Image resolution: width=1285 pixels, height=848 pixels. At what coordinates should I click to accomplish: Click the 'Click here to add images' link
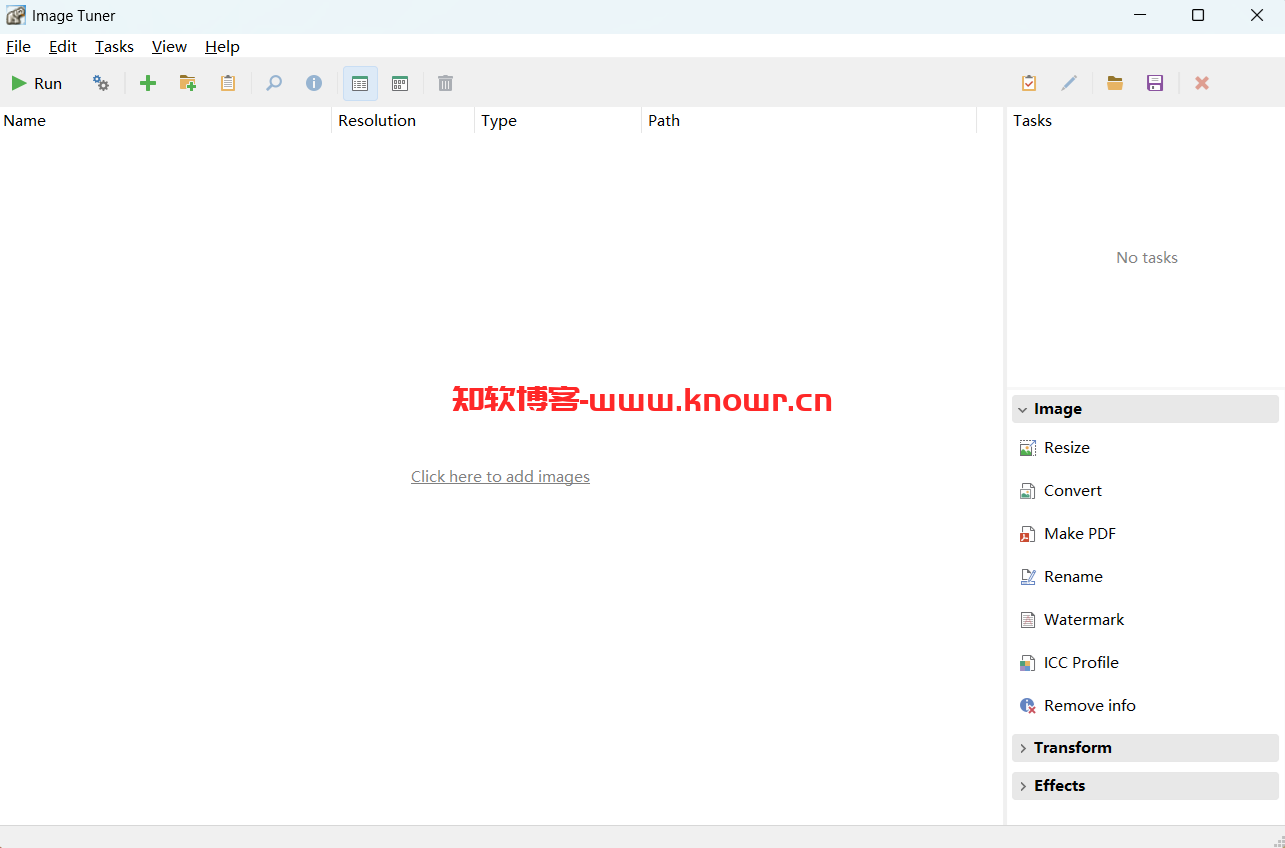[x=500, y=477]
